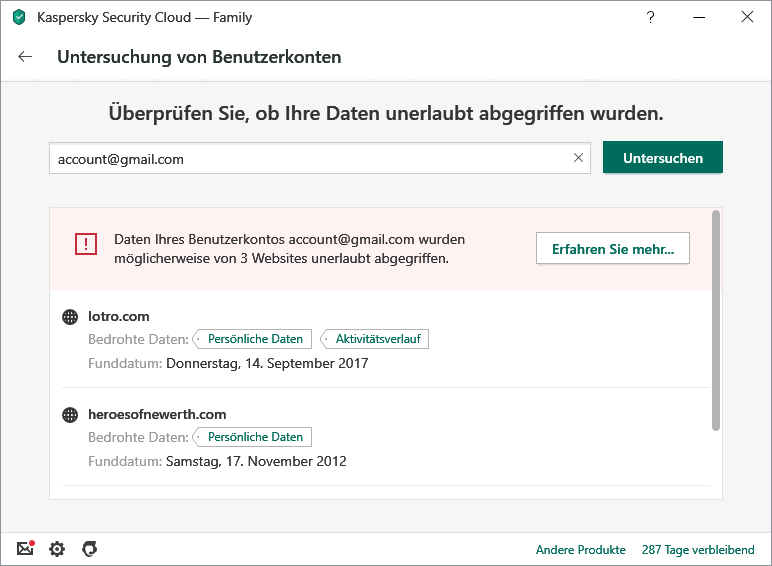Open the Andere Produkte link
This screenshot has height=566, width=772.
tap(580, 550)
